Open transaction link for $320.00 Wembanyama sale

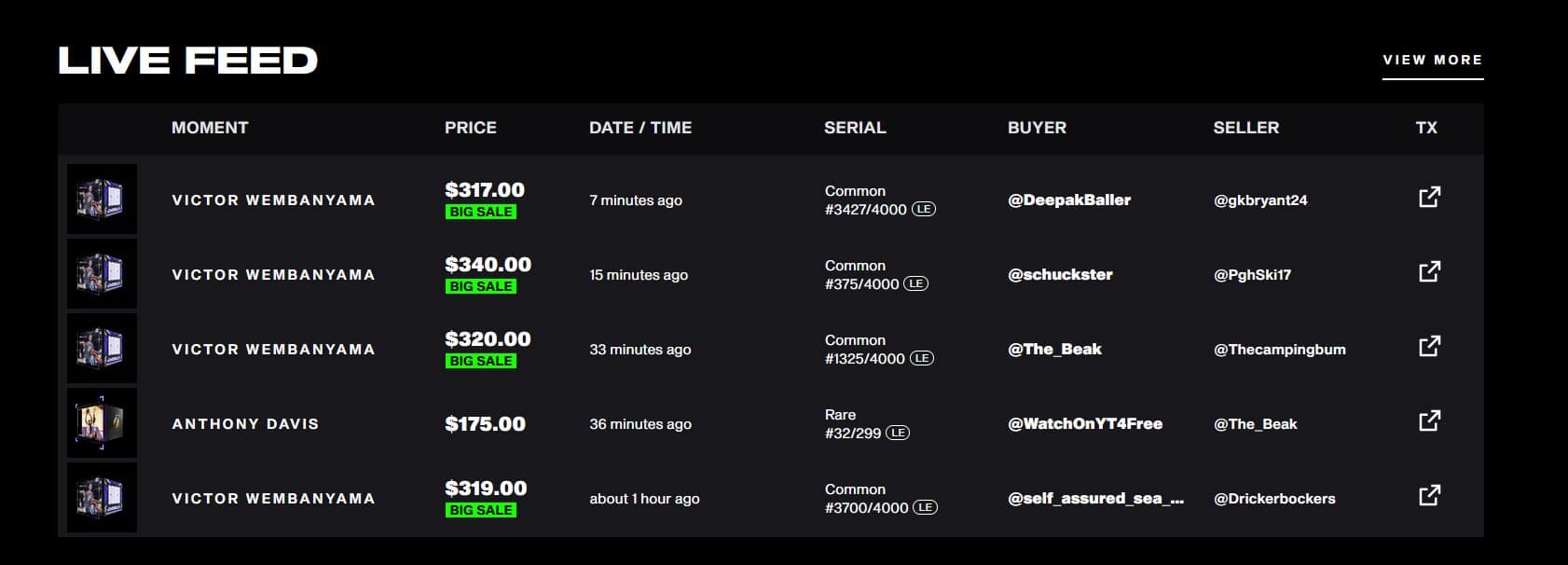pyautogui.click(x=1429, y=347)
